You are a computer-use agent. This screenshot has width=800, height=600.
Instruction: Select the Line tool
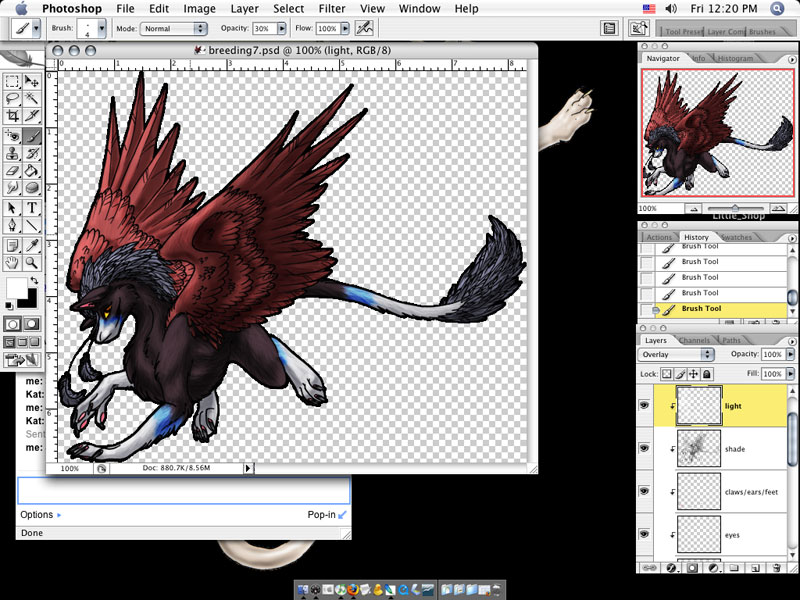tap(32, 225)
